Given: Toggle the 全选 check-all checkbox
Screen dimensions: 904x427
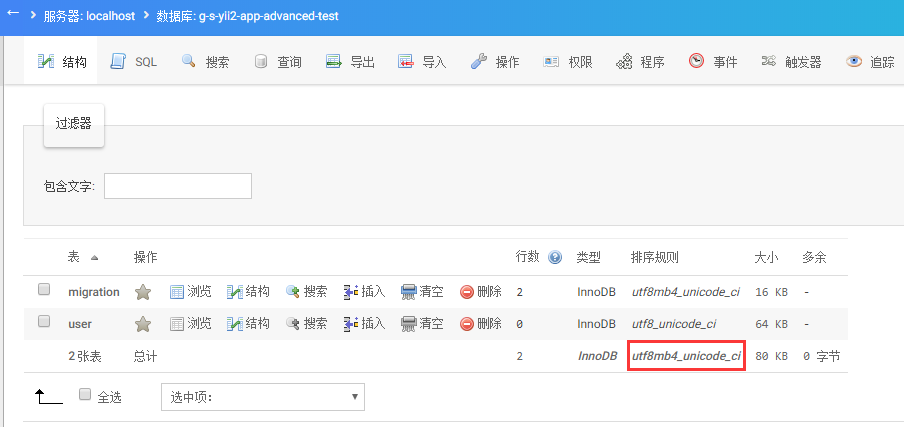Looking at the screenshot, I should point(85,395).
